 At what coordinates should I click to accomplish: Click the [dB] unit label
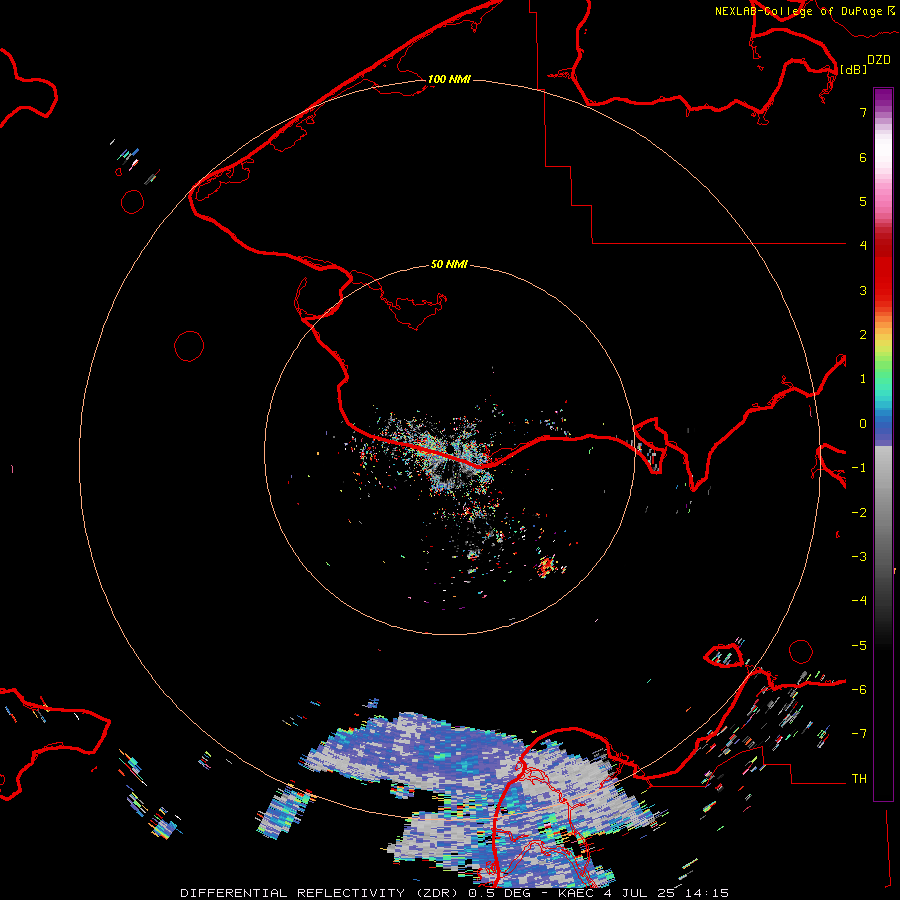point(854,69)
